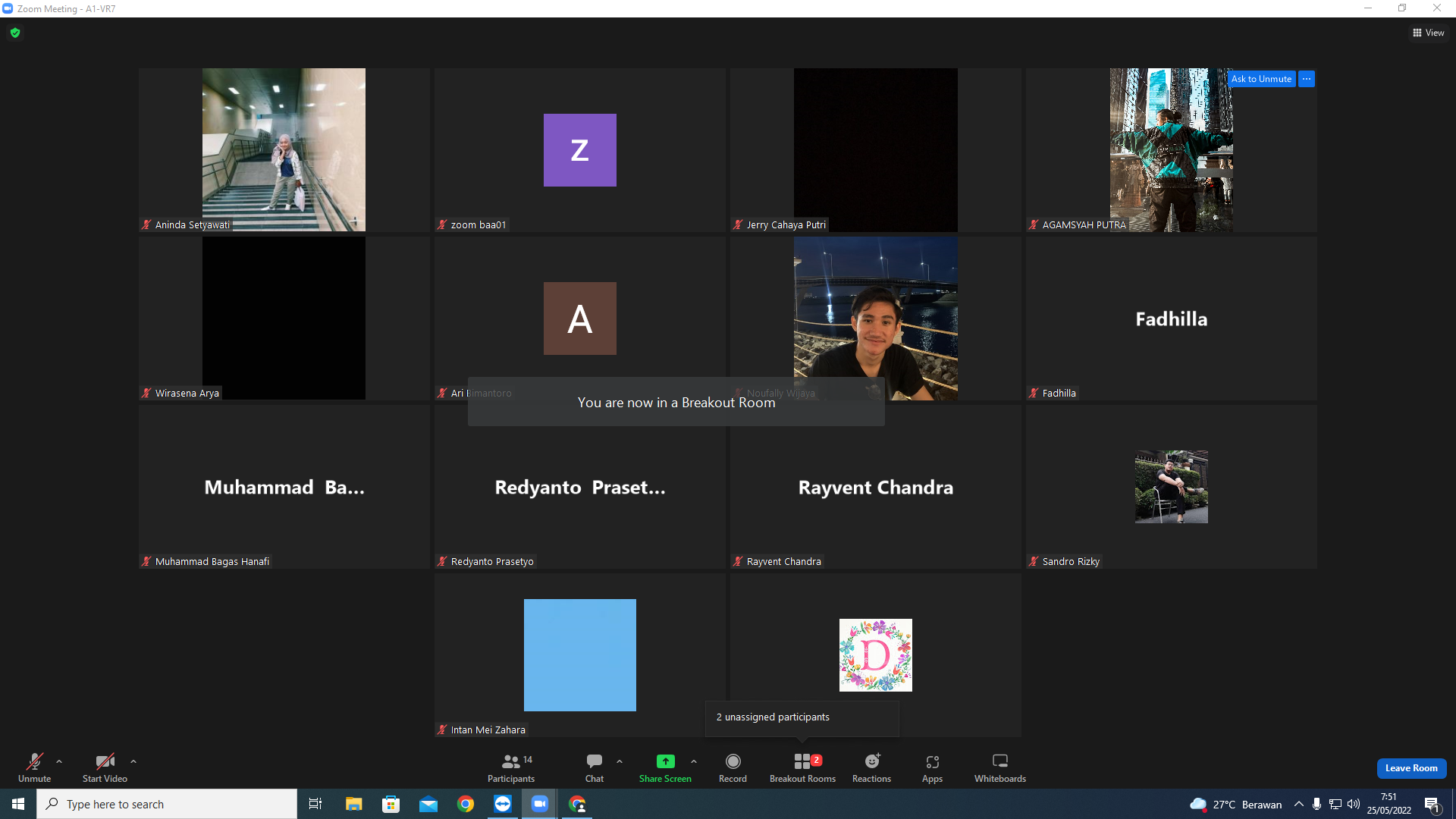Click the light blue avatar of Intan Mei Zahara

[580, 655]
